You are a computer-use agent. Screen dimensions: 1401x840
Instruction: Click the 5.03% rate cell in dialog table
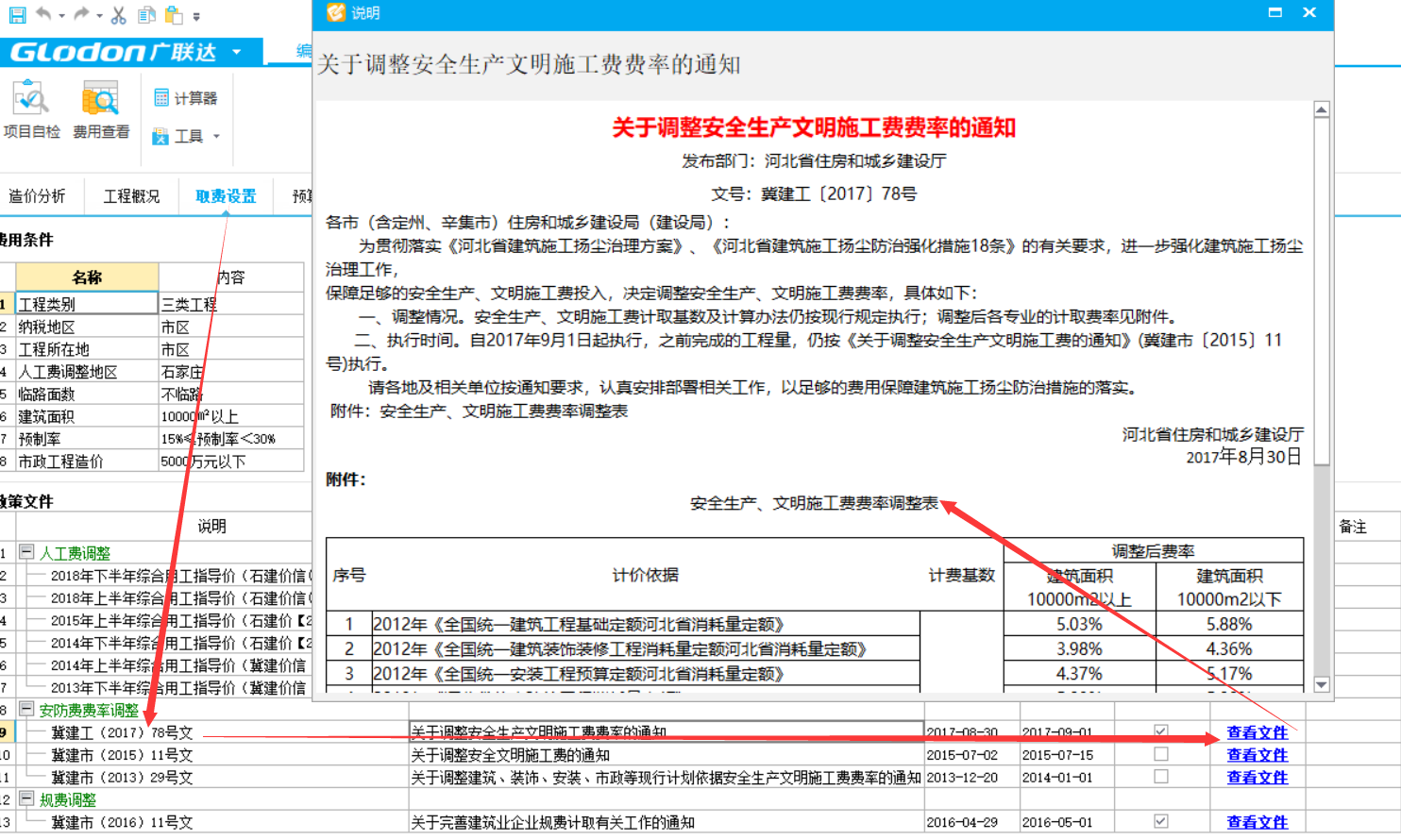(x=1079, y=624)
